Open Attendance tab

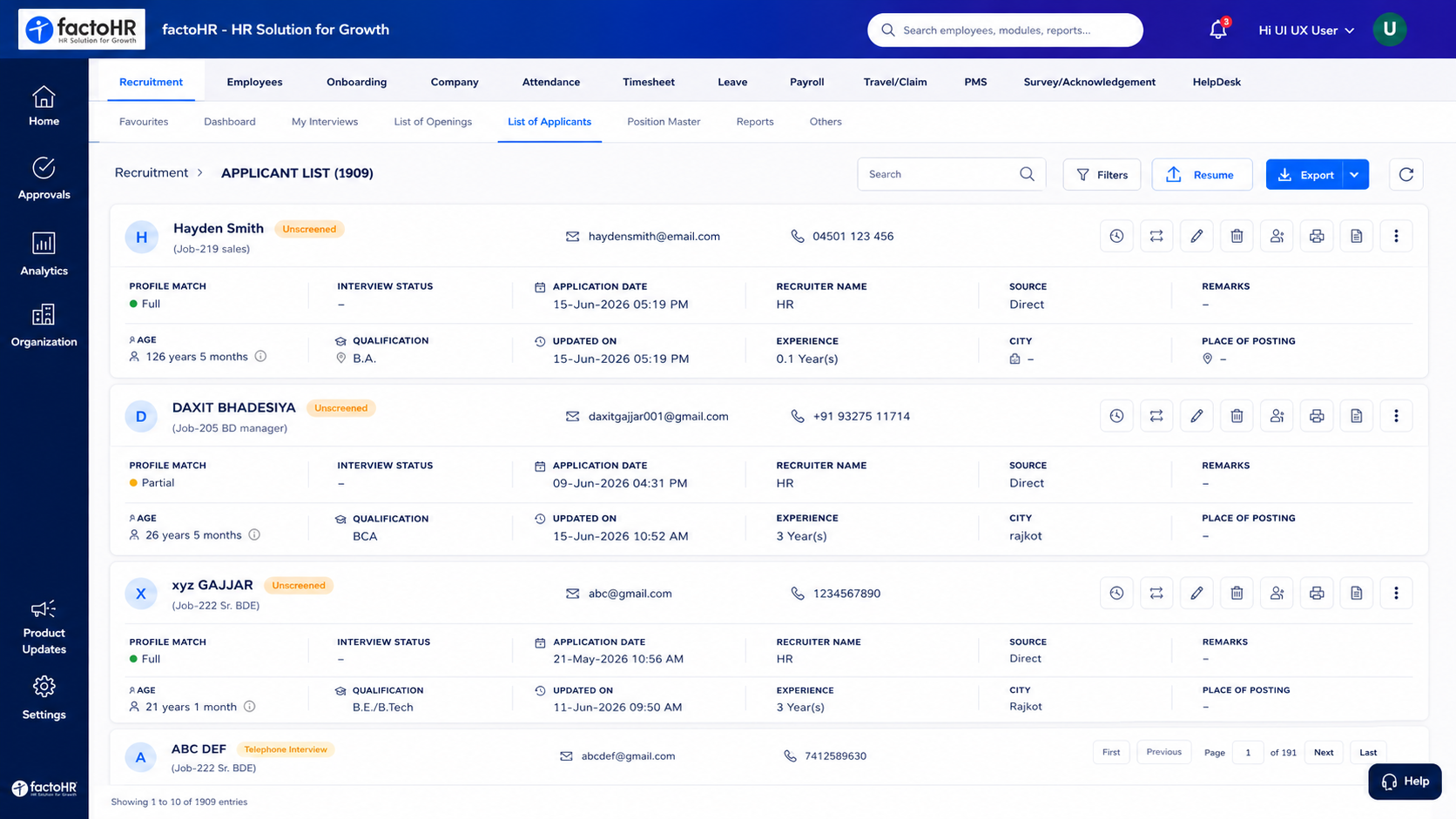click(x=550, y=82)
